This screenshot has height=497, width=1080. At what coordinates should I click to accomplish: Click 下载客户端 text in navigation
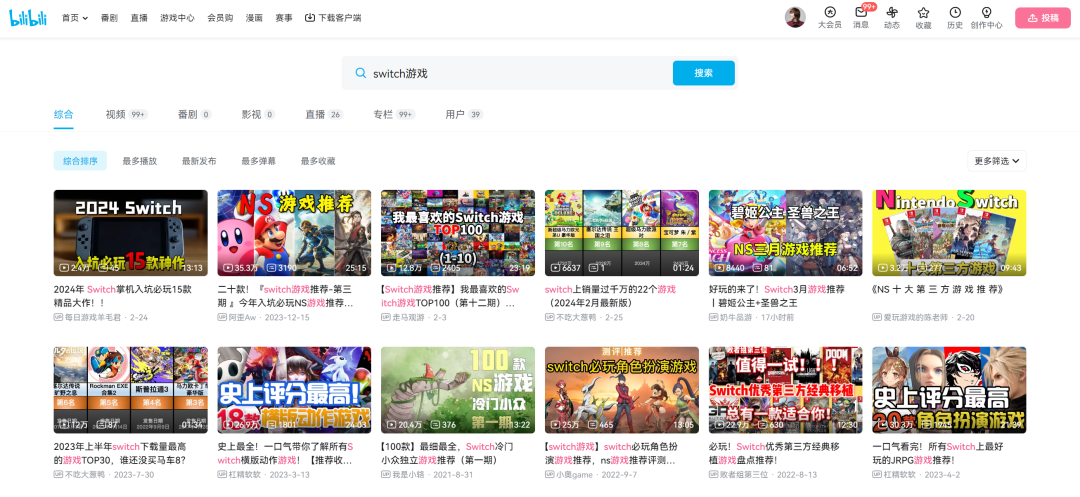340,18
